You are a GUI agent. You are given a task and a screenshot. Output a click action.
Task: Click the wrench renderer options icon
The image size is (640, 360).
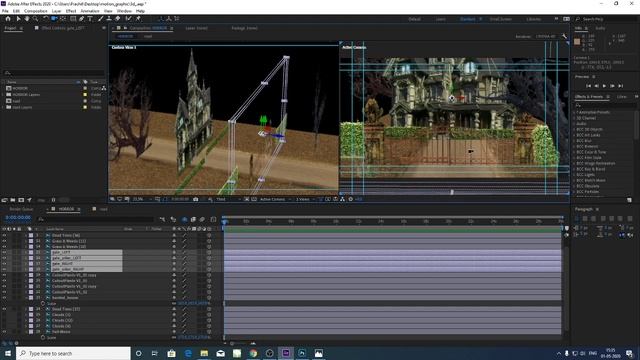coord(564,36)
